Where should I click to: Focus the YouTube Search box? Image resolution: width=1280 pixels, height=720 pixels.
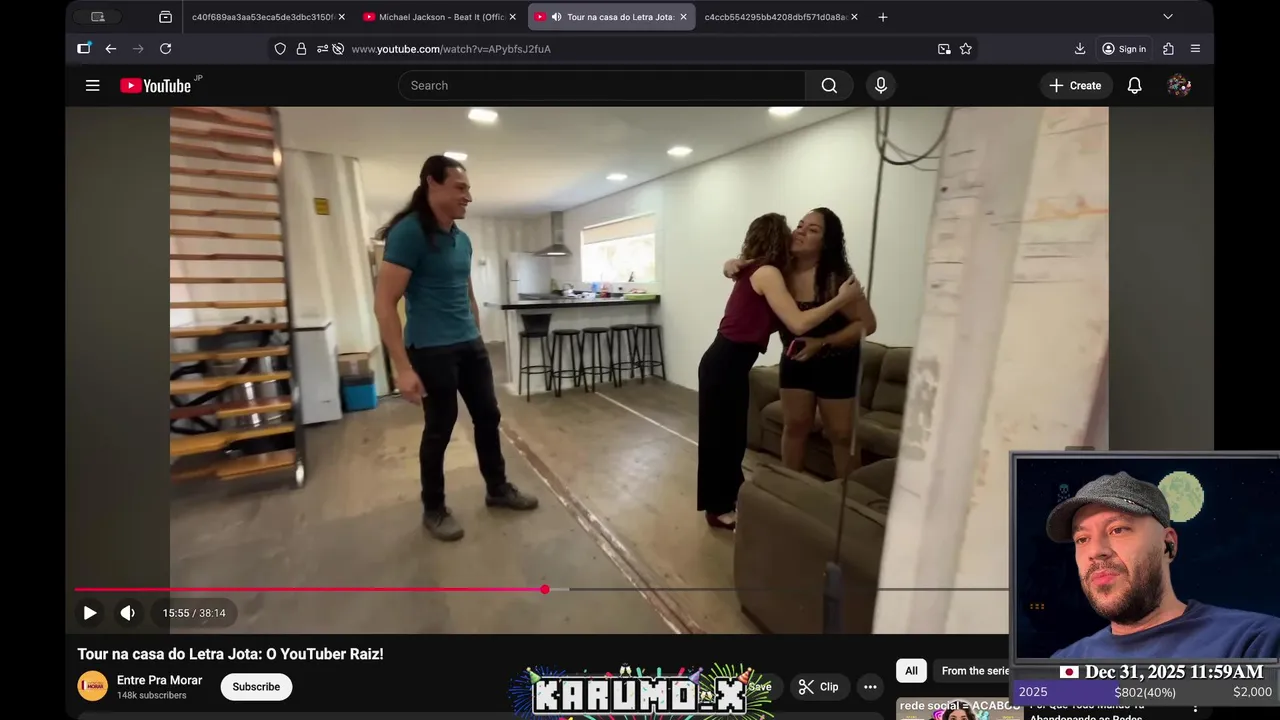602,86
